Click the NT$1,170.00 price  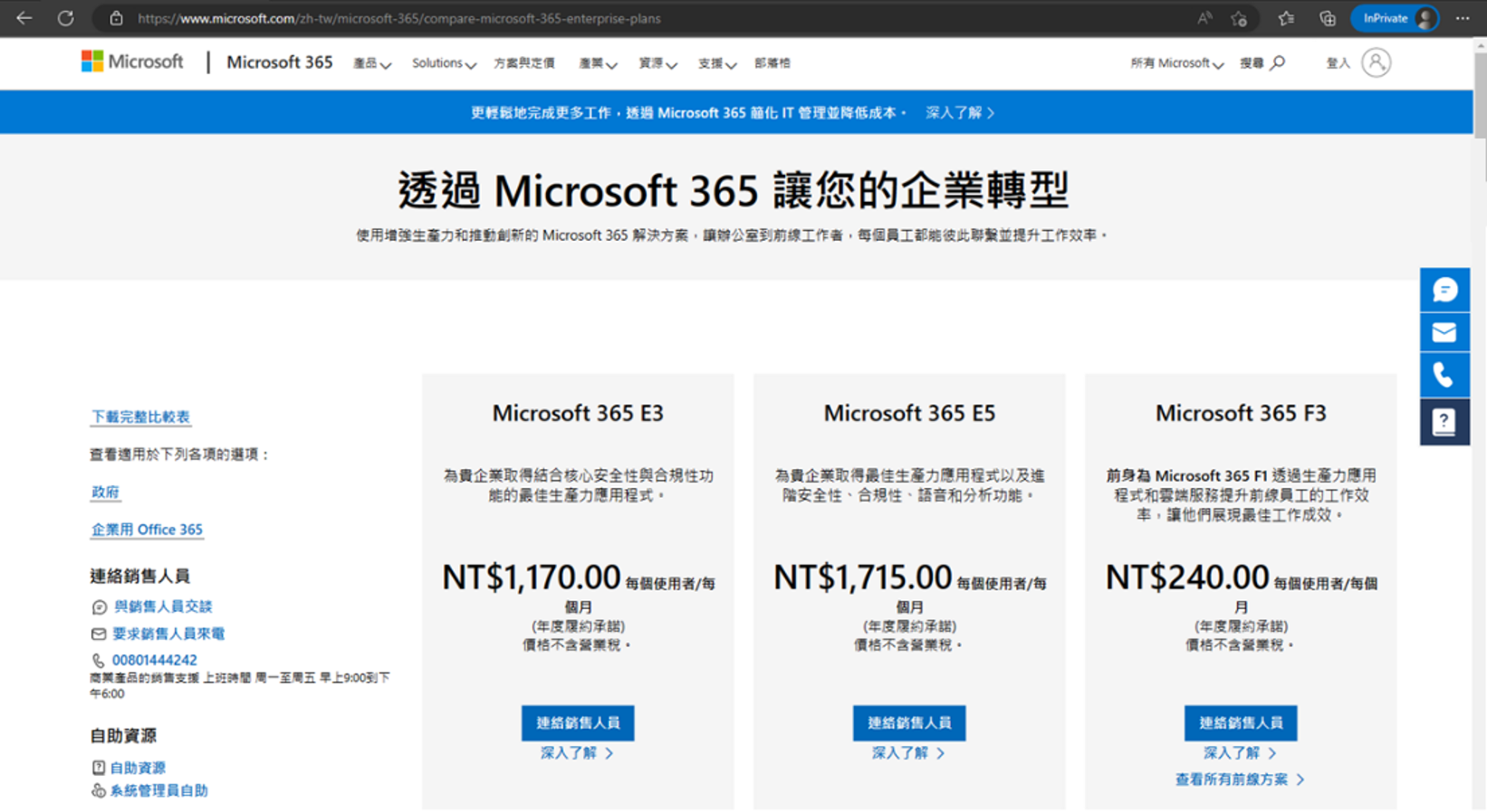tap(531, 577)
